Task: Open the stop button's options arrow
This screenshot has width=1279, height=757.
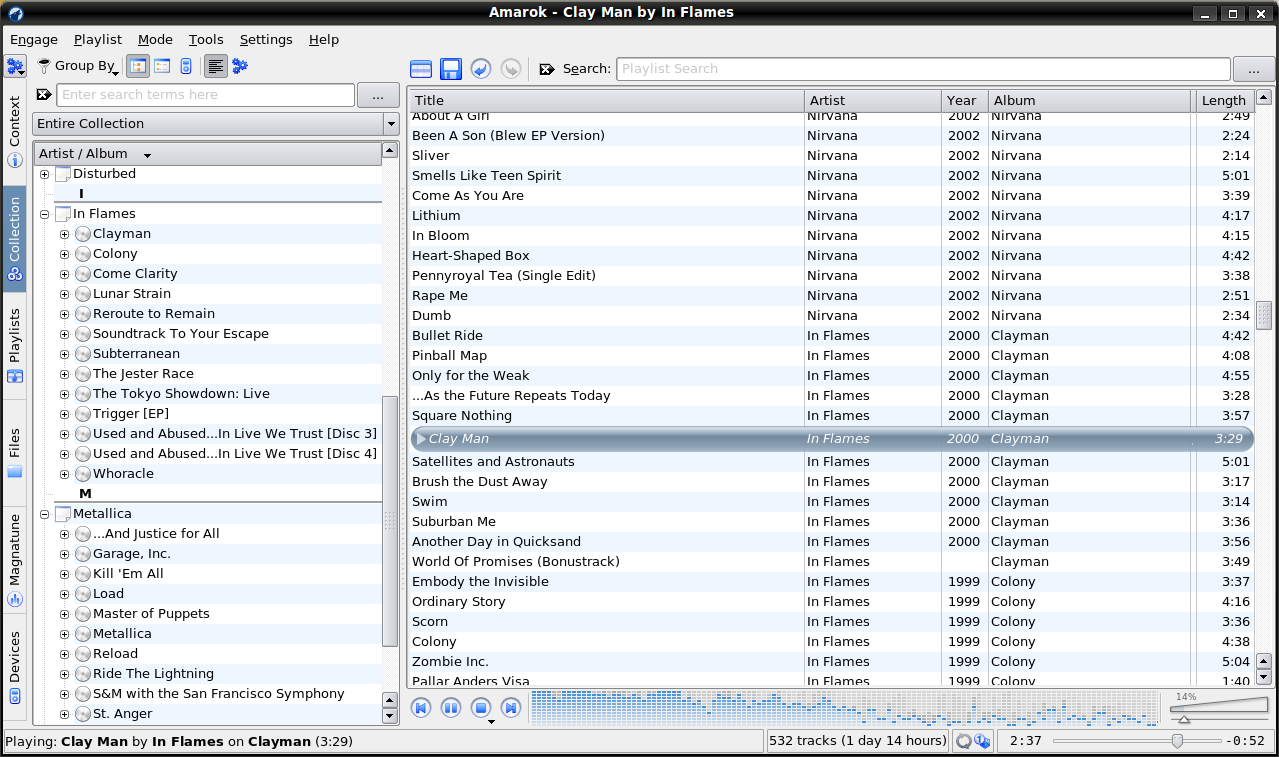Action: [x=491, y=722]
